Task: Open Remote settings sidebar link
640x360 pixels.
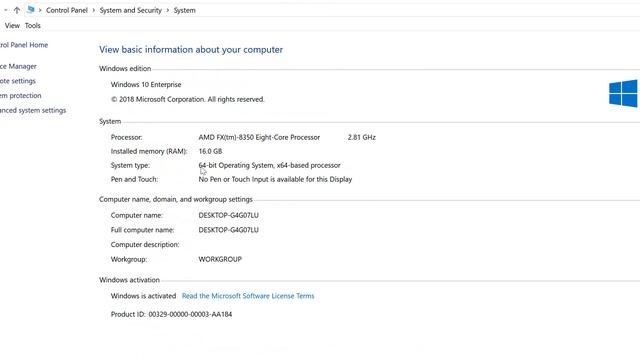Action: coord(18,81)
